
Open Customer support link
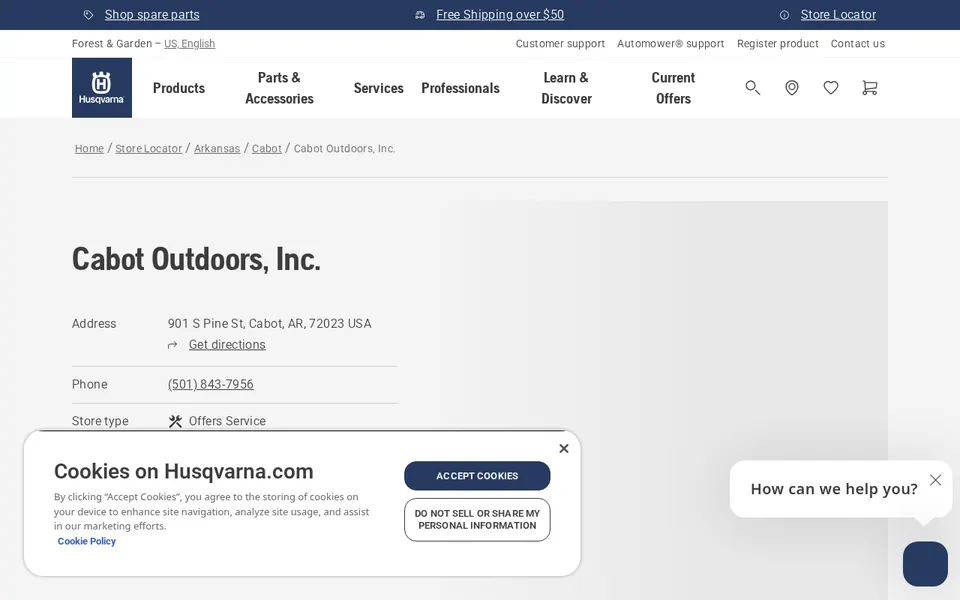tap(560, 43)
